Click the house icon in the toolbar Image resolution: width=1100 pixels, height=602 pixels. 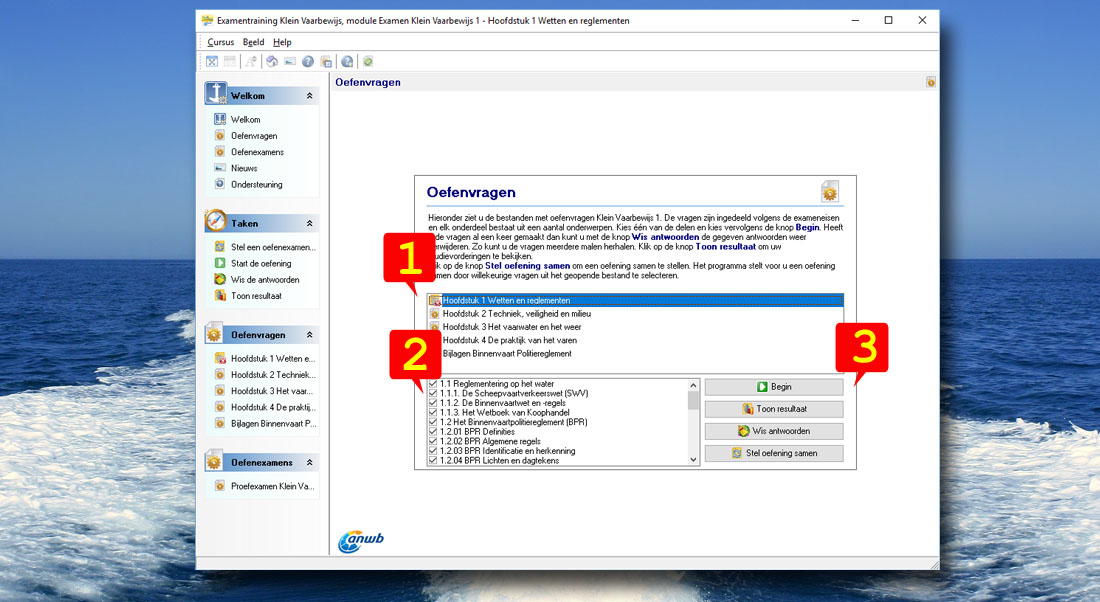pyautogui.click(x=272, y=61)
